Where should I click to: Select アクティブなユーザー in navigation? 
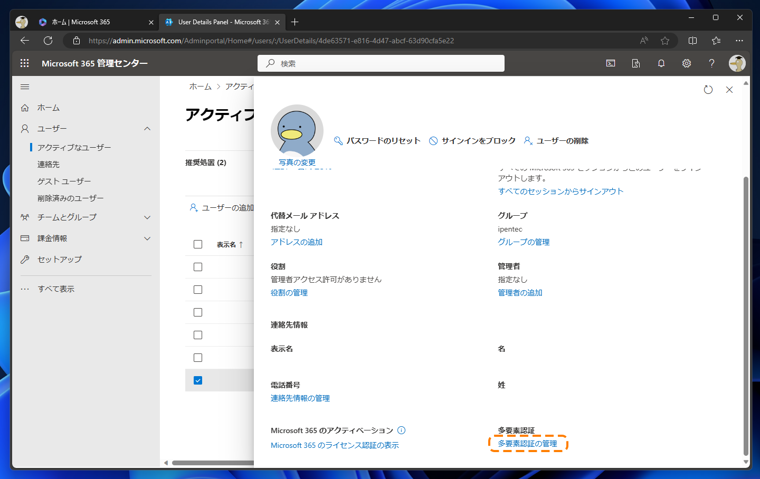point(74,147)
